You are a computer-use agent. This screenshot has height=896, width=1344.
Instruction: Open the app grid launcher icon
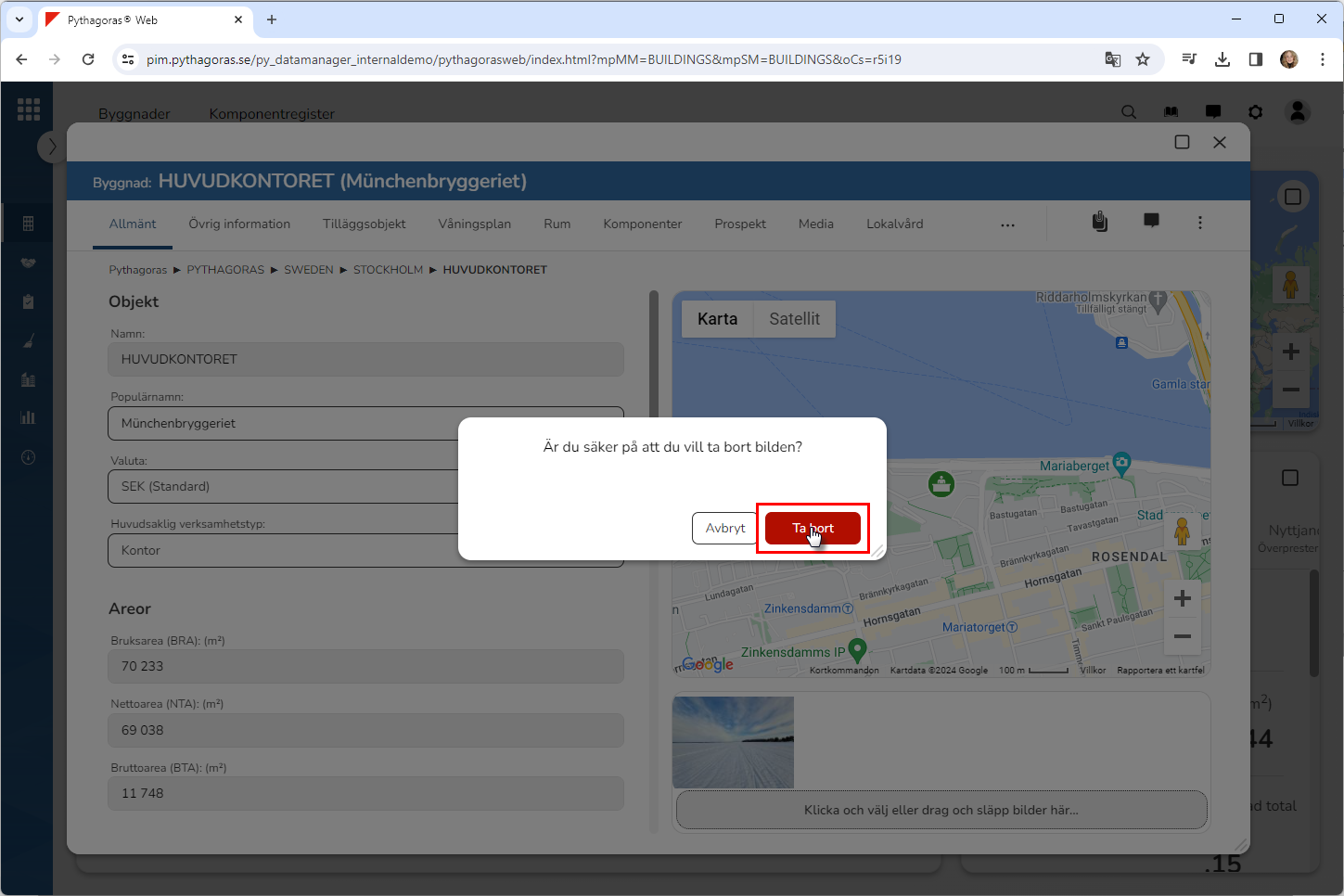coord(29,109)
